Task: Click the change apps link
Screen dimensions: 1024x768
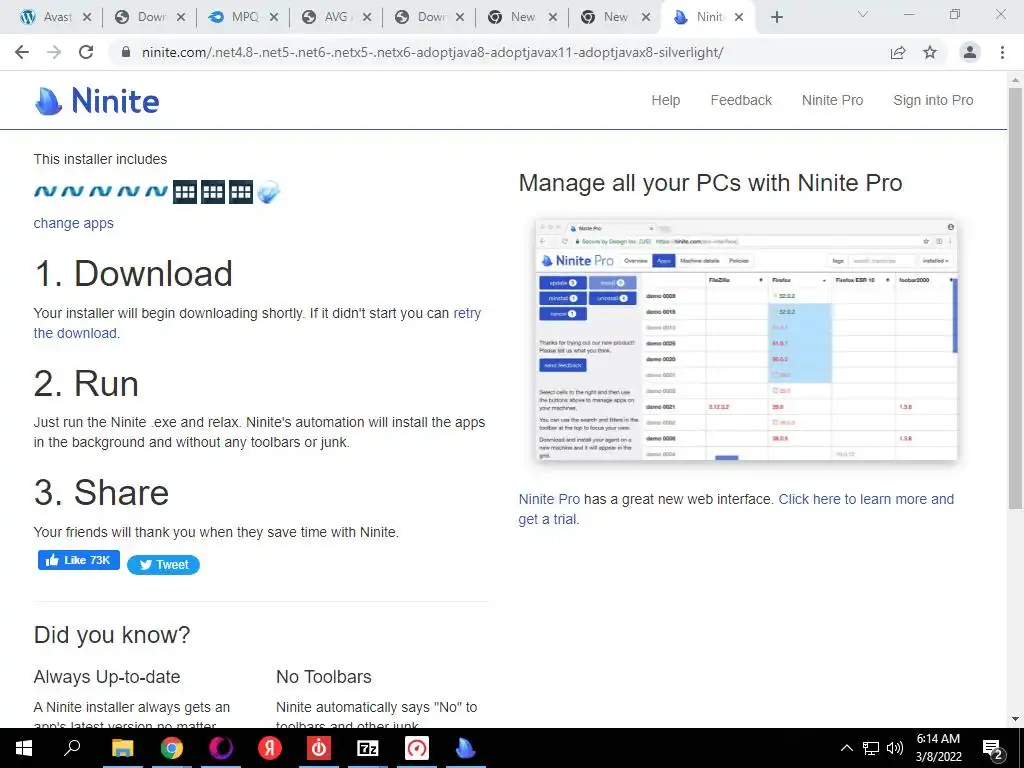Action: (x=74, y=223)
